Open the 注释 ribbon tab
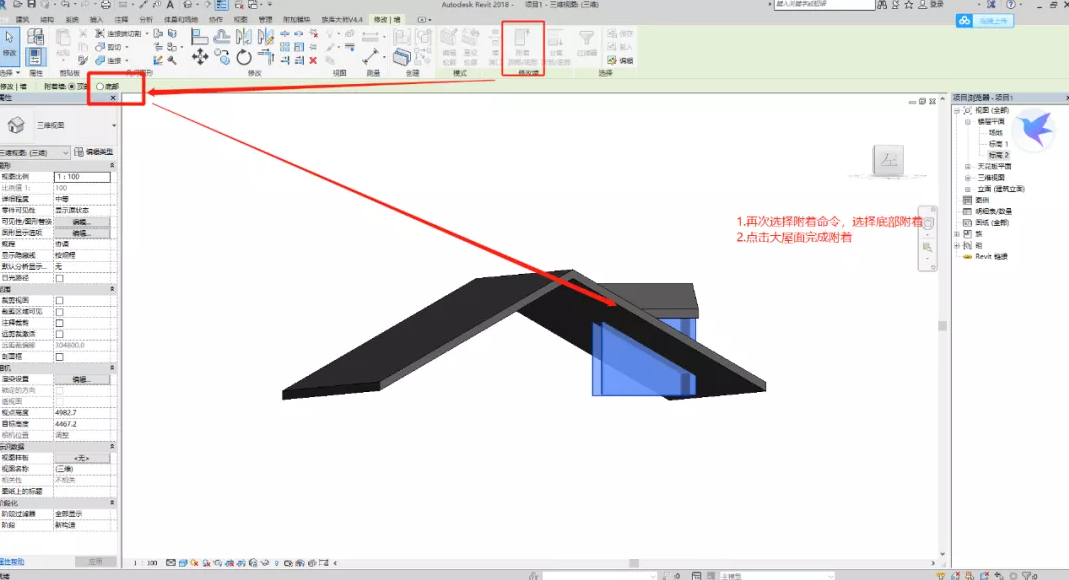 click(x=121, y=20)
